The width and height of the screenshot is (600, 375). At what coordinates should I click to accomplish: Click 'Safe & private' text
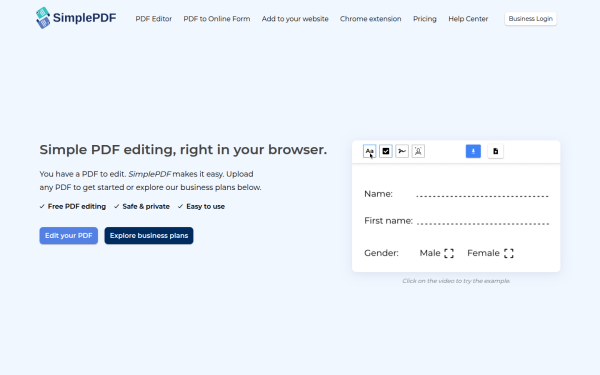(146, 207)
